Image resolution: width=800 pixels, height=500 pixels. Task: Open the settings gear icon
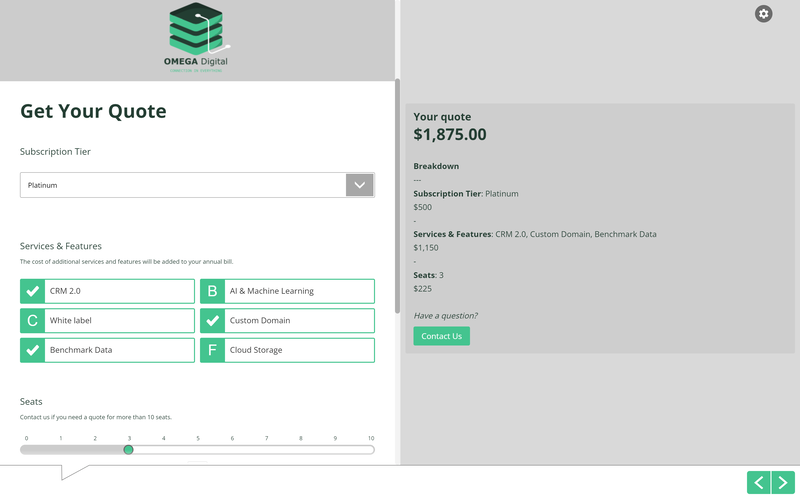[x=764, y=13]
